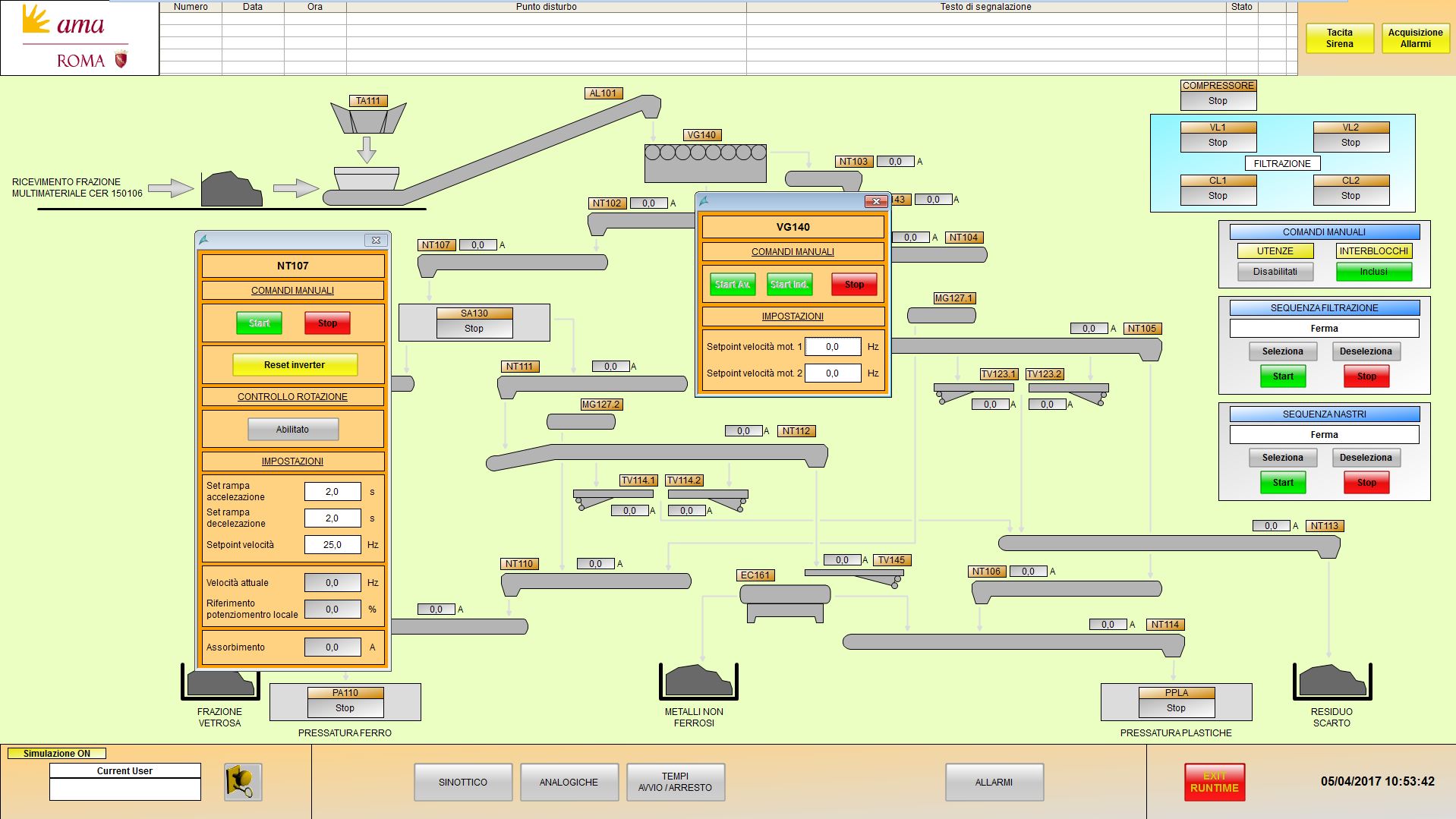Click the Metalli Non Ferrosi bin icon
This screenshot has width=1456, height=819.
698,681
